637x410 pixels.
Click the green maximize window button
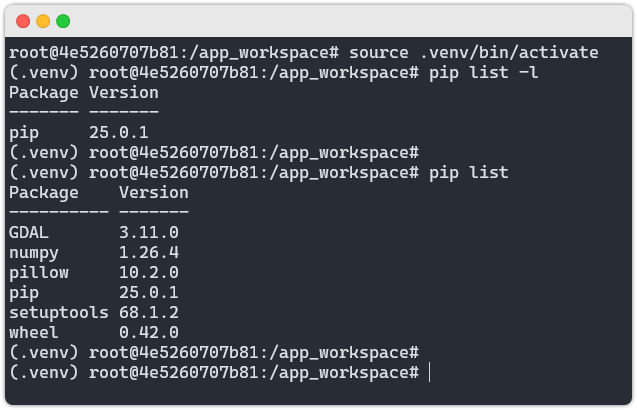tap(63, 21)
